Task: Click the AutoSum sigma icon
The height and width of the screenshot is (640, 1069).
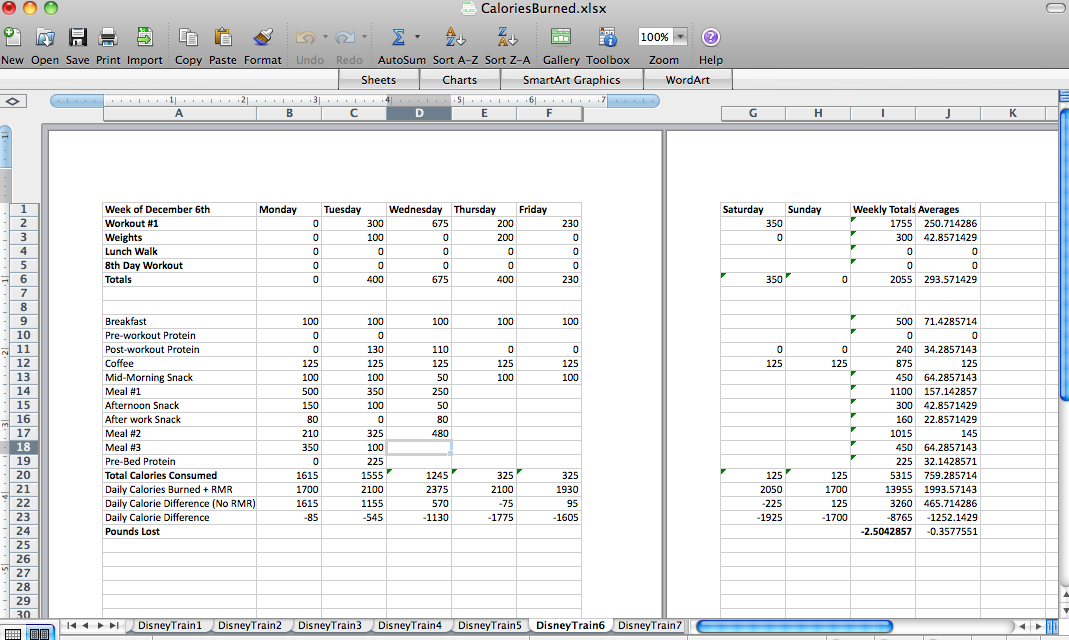Action: coord(397,37)
